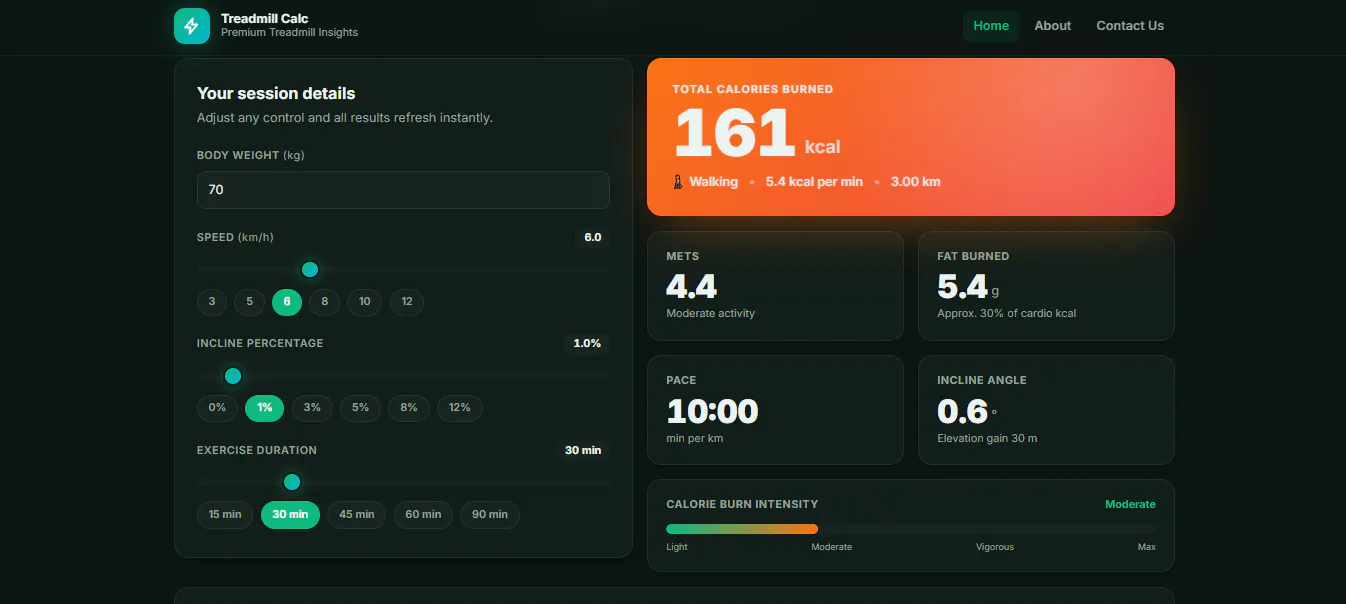
Task: Select speed preset 3
Action: click(x=212, y=302)
